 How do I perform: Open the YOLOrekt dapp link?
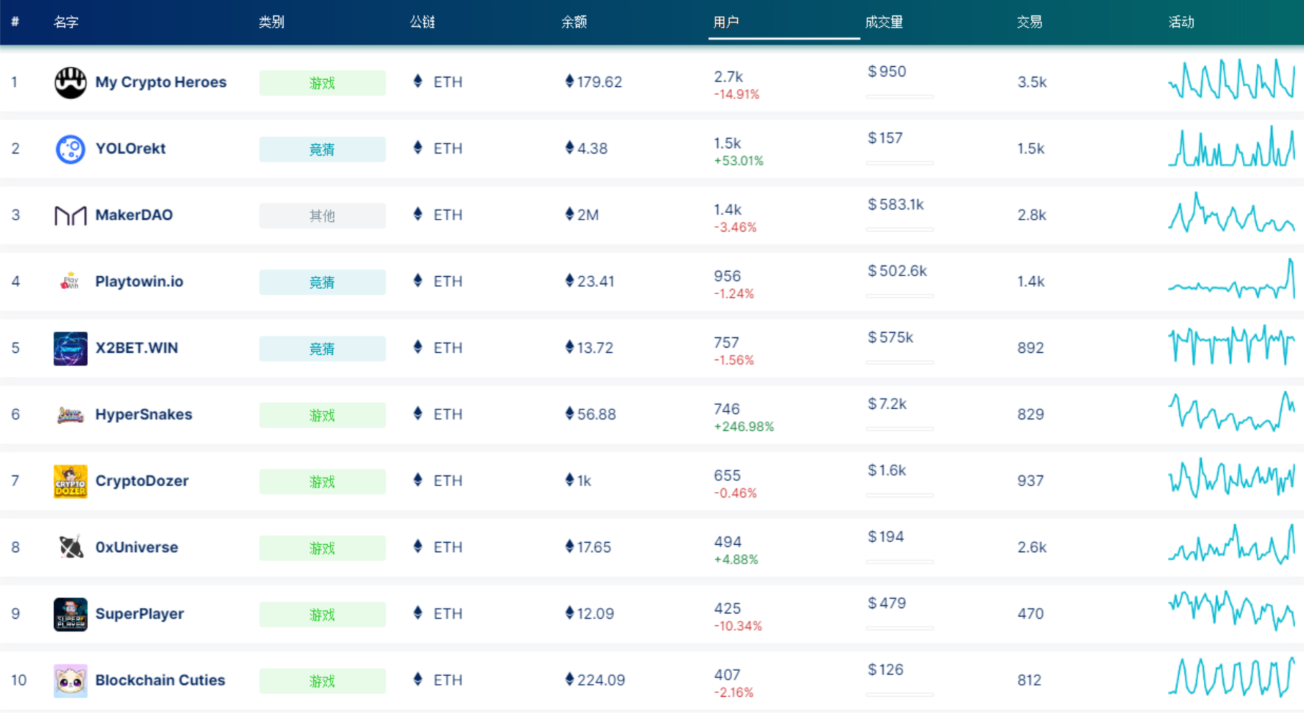(x=131, y=148)
